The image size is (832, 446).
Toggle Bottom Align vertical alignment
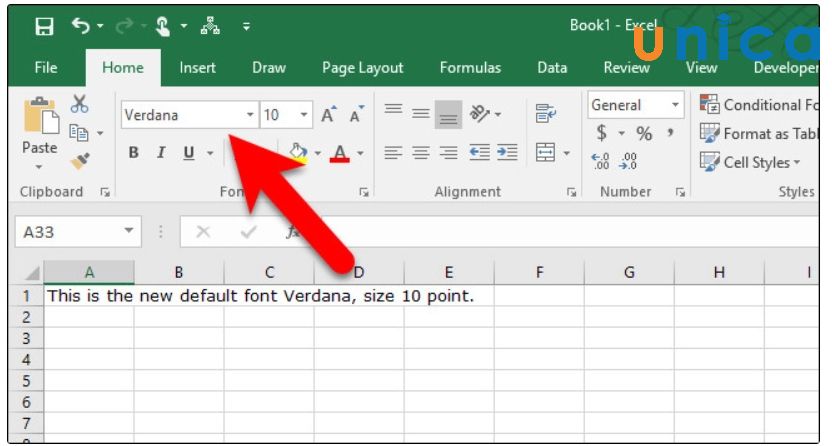[x=448, y=114]
